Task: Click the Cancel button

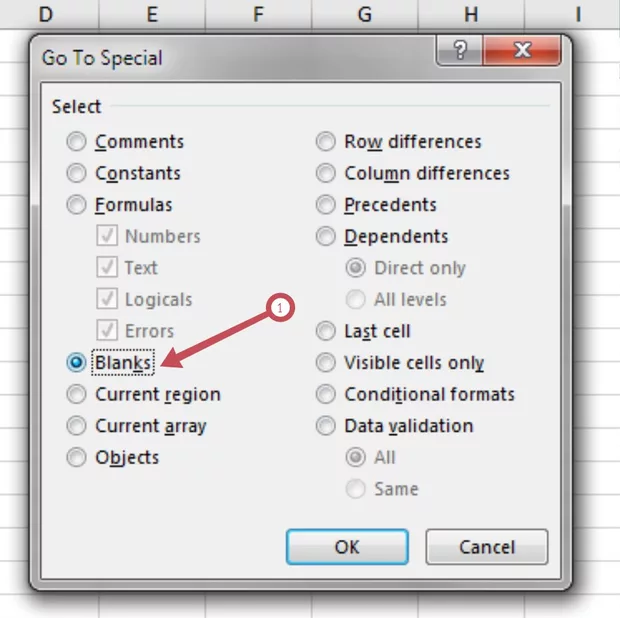Action: (486, 547)
